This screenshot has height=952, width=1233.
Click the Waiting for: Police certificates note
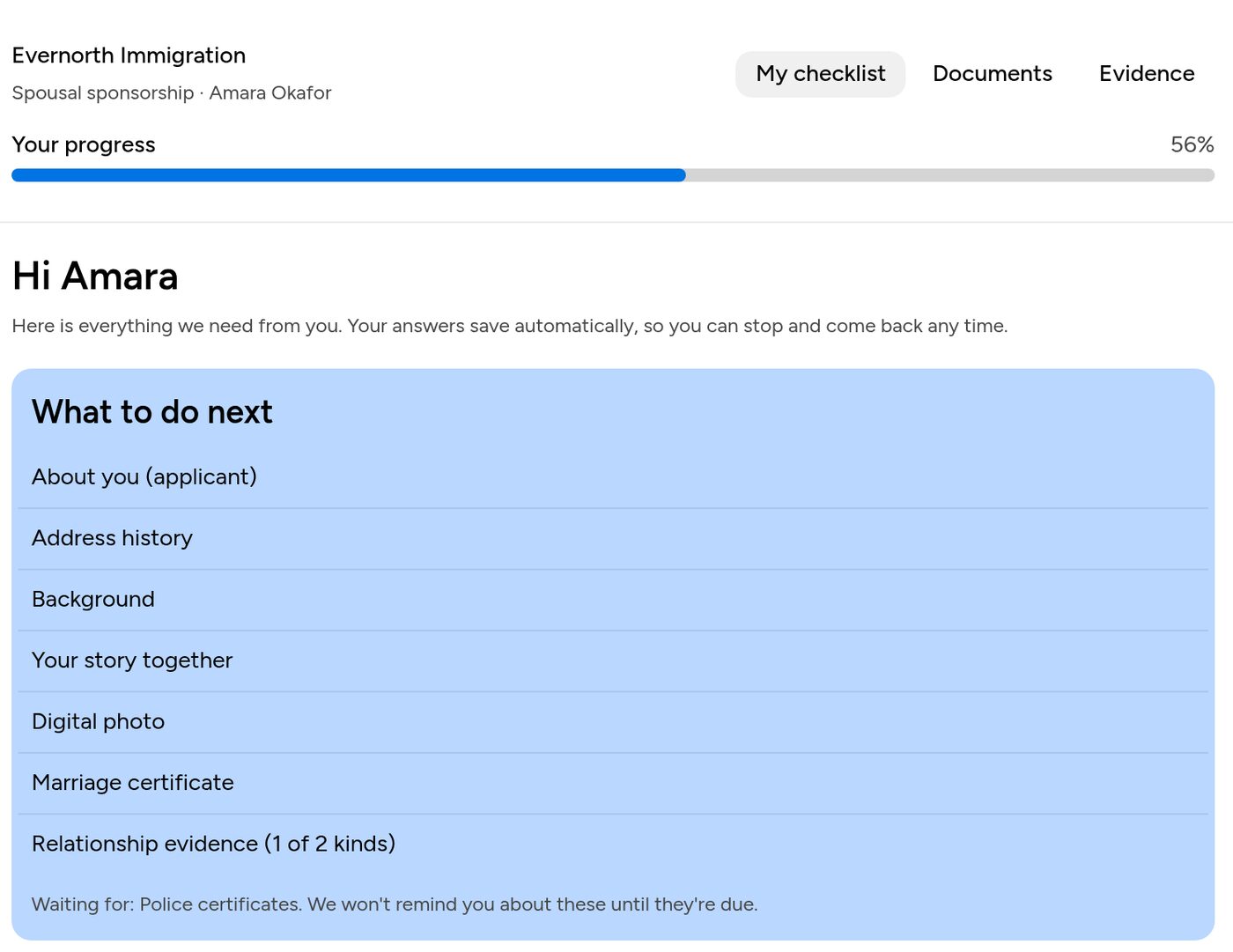point(395,904)
